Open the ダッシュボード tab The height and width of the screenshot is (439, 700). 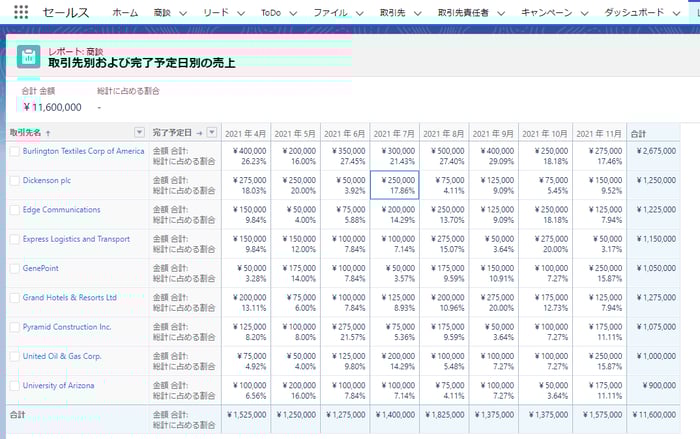634,13
